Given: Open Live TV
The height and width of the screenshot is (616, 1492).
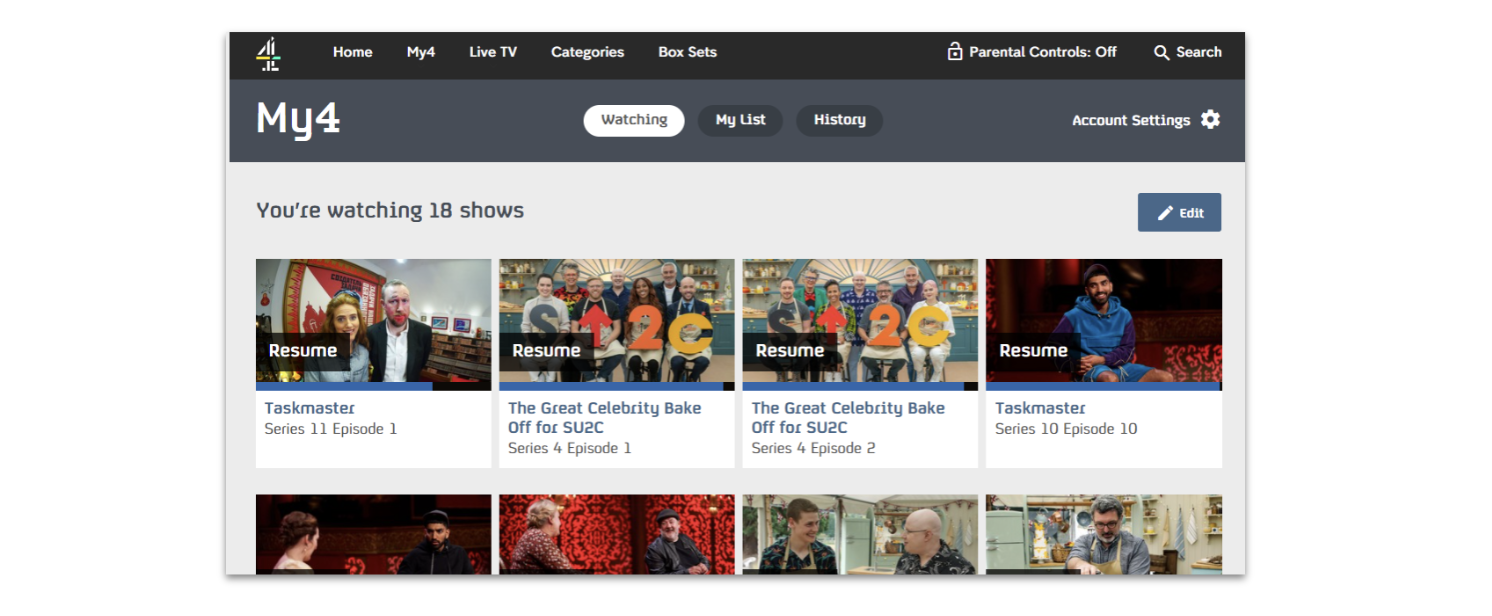Looking at the screenshot, I should click(493, 52).
